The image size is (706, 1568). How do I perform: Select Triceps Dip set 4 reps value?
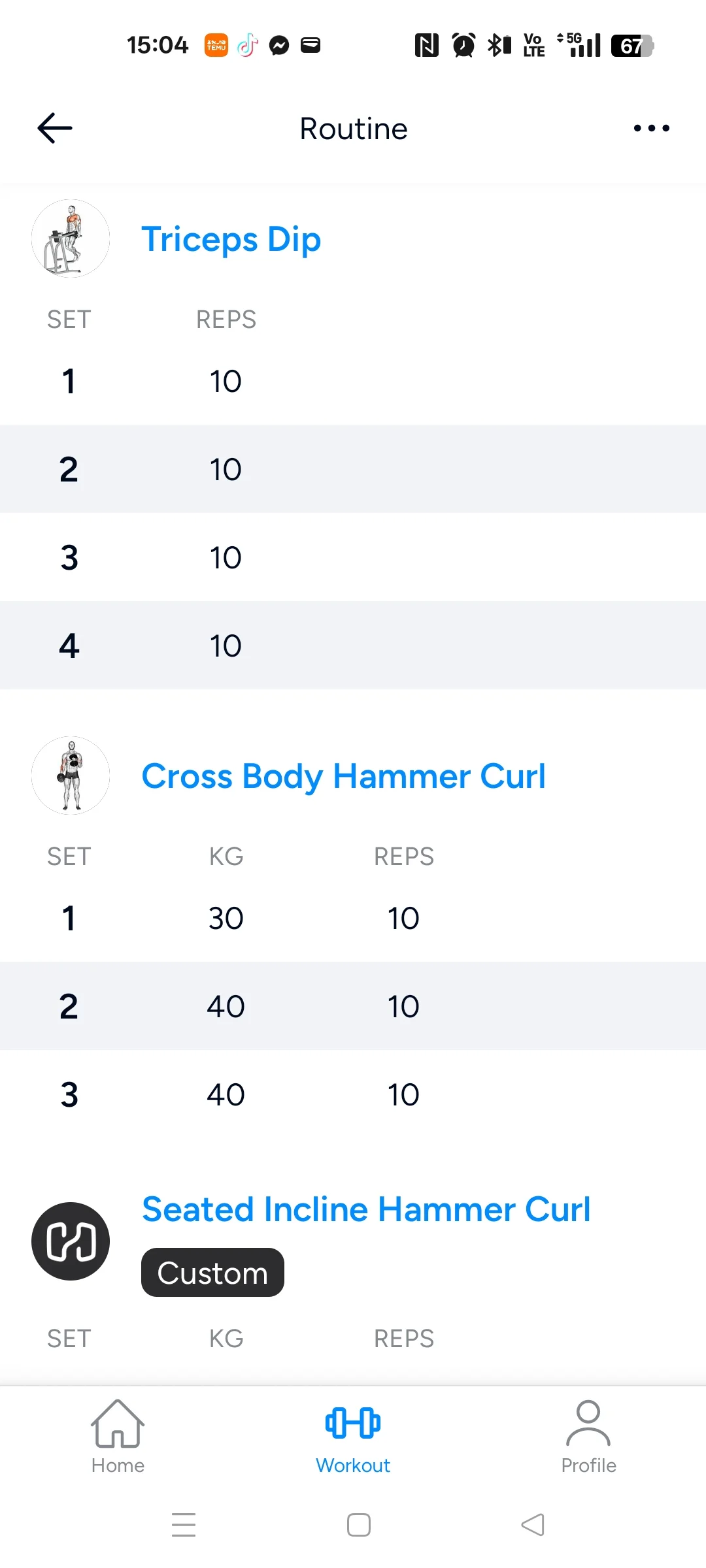click(226, 645)
